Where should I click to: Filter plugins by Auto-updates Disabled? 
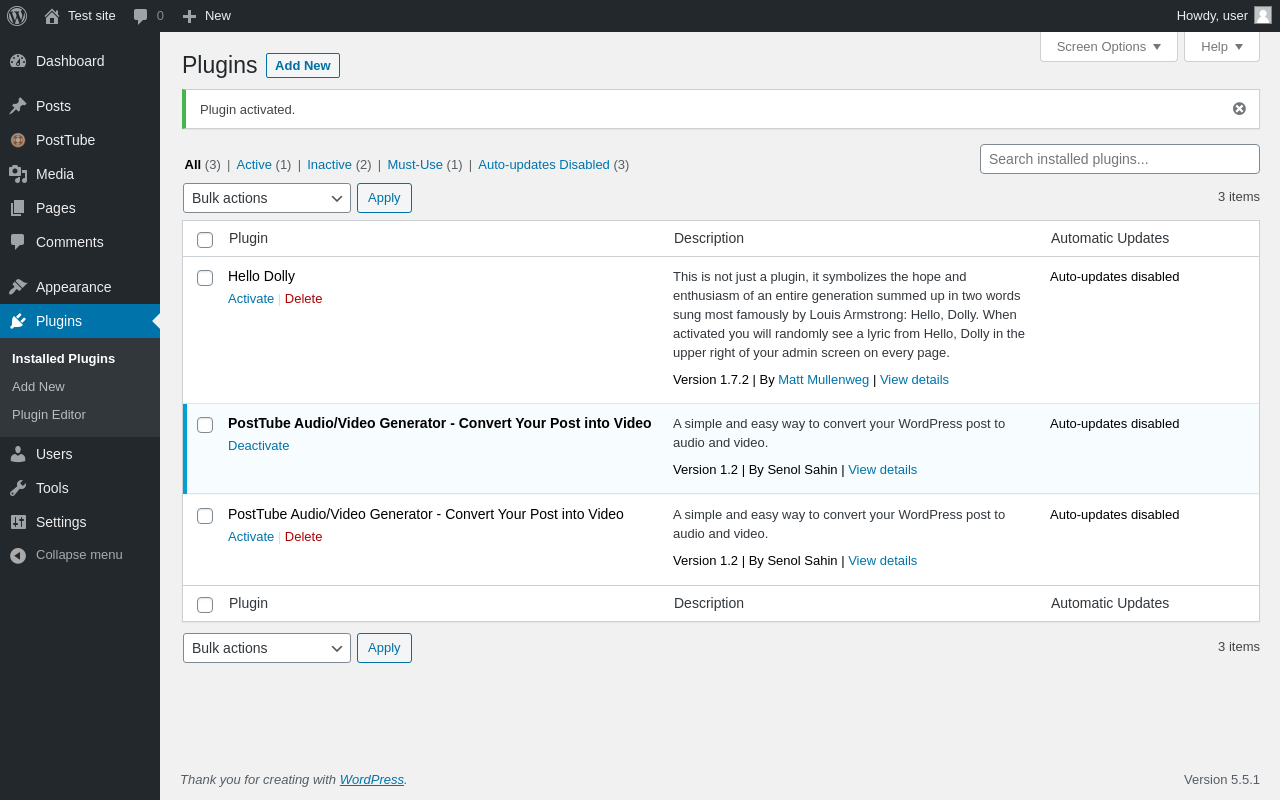point(544,165)
